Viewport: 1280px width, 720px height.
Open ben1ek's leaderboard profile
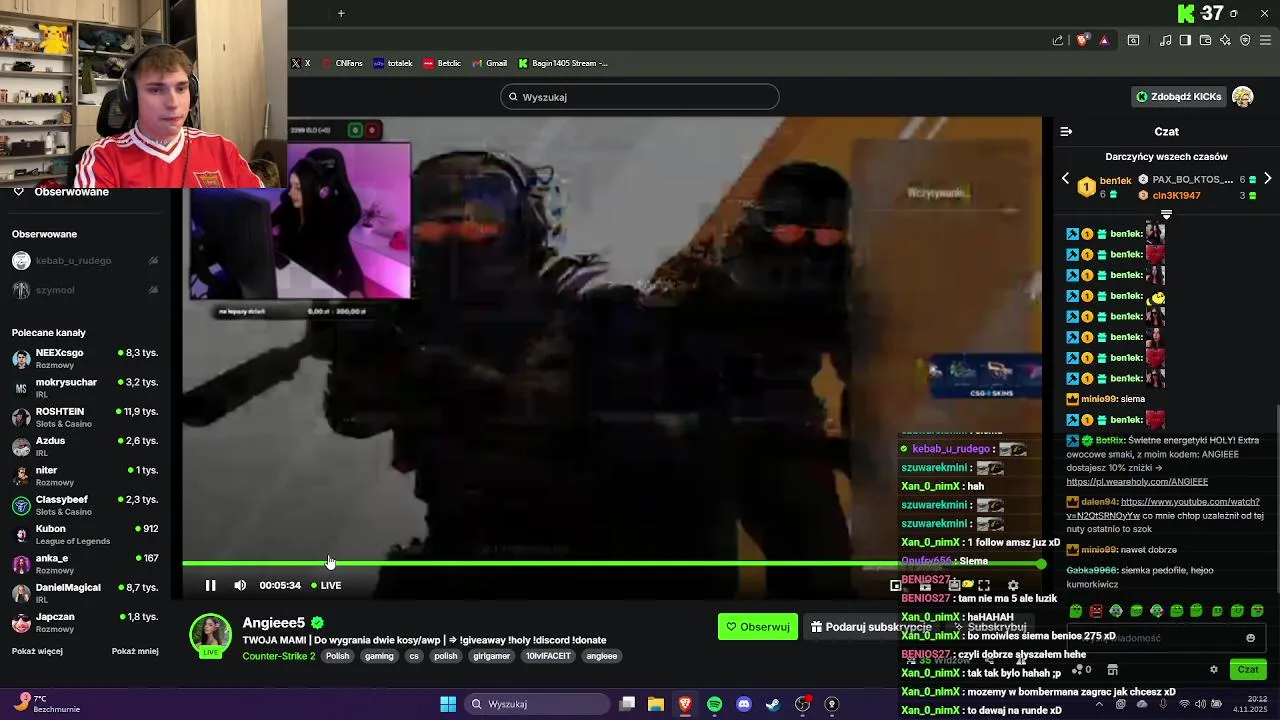point(1105,186)
